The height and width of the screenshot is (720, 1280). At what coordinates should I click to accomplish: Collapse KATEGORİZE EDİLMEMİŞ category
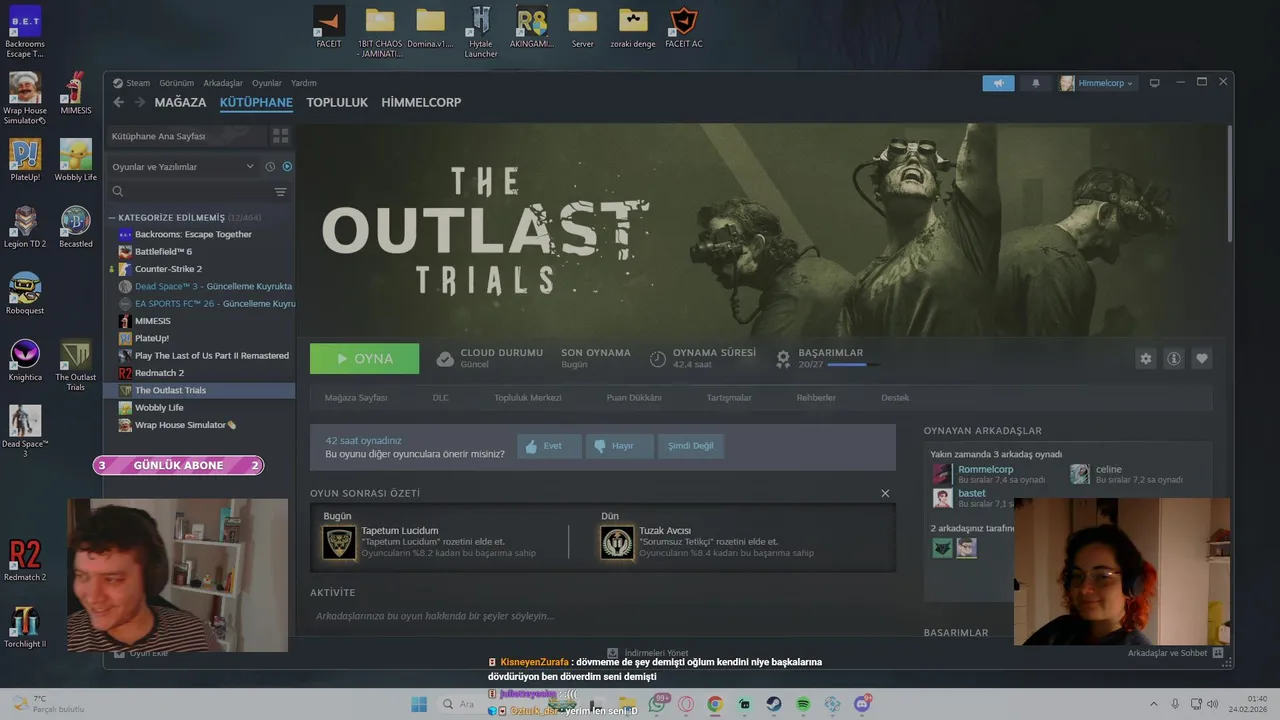(x=112, y=217)
